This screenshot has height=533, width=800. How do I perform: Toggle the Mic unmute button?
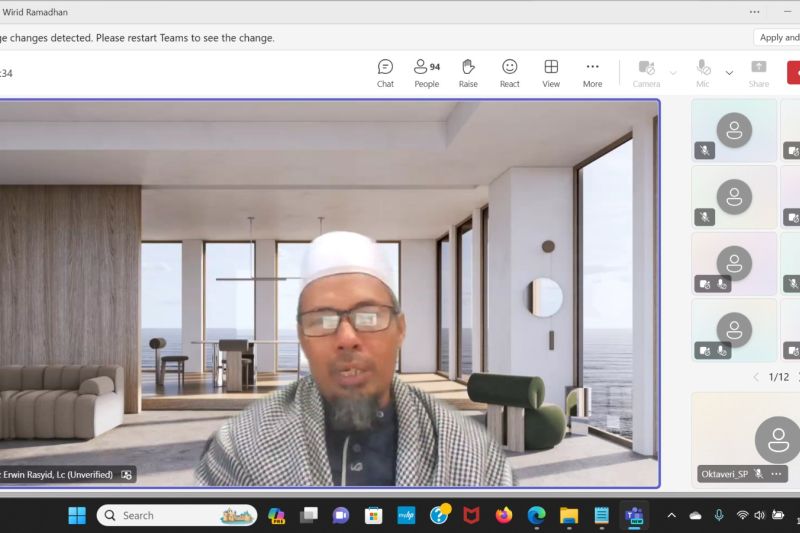[703, 72]
